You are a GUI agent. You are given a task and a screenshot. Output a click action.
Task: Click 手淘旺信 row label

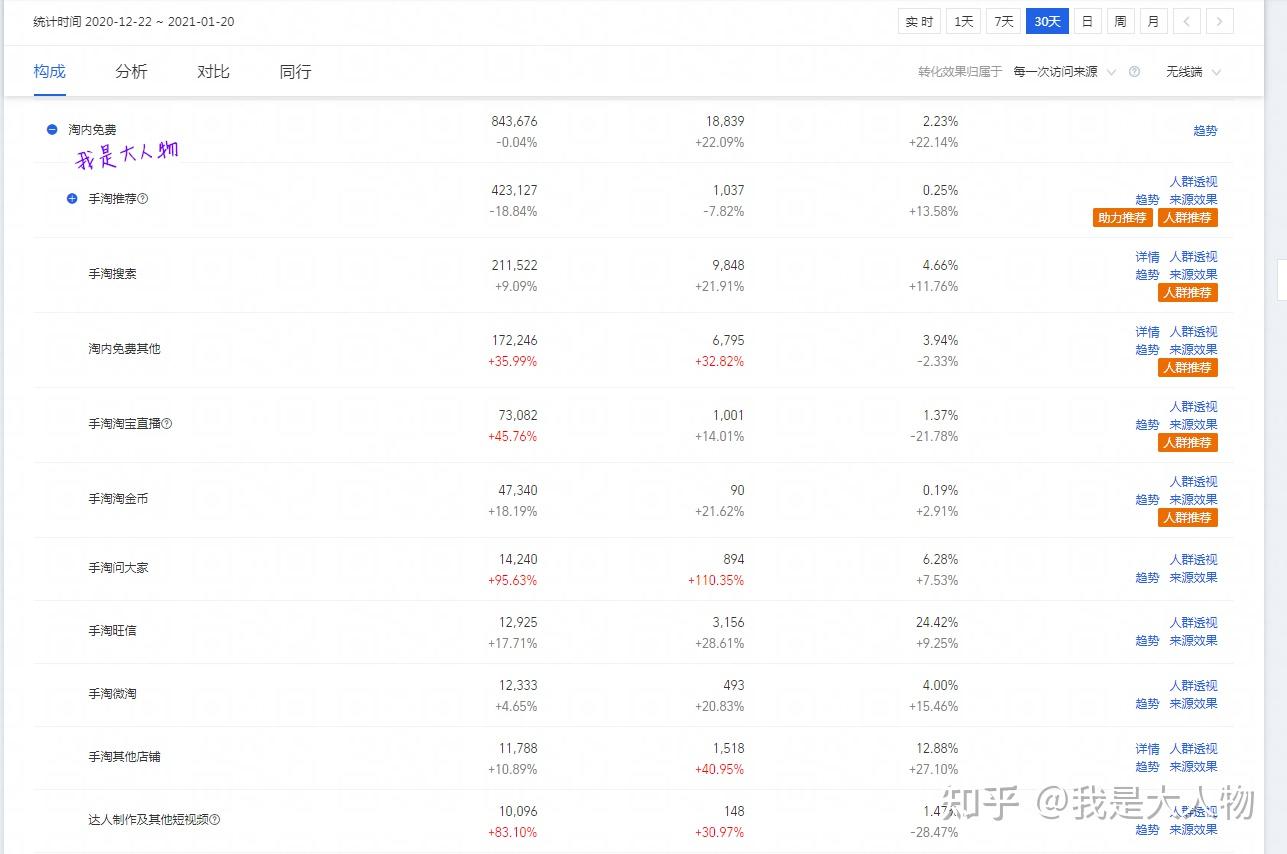(x=112, y=631)
